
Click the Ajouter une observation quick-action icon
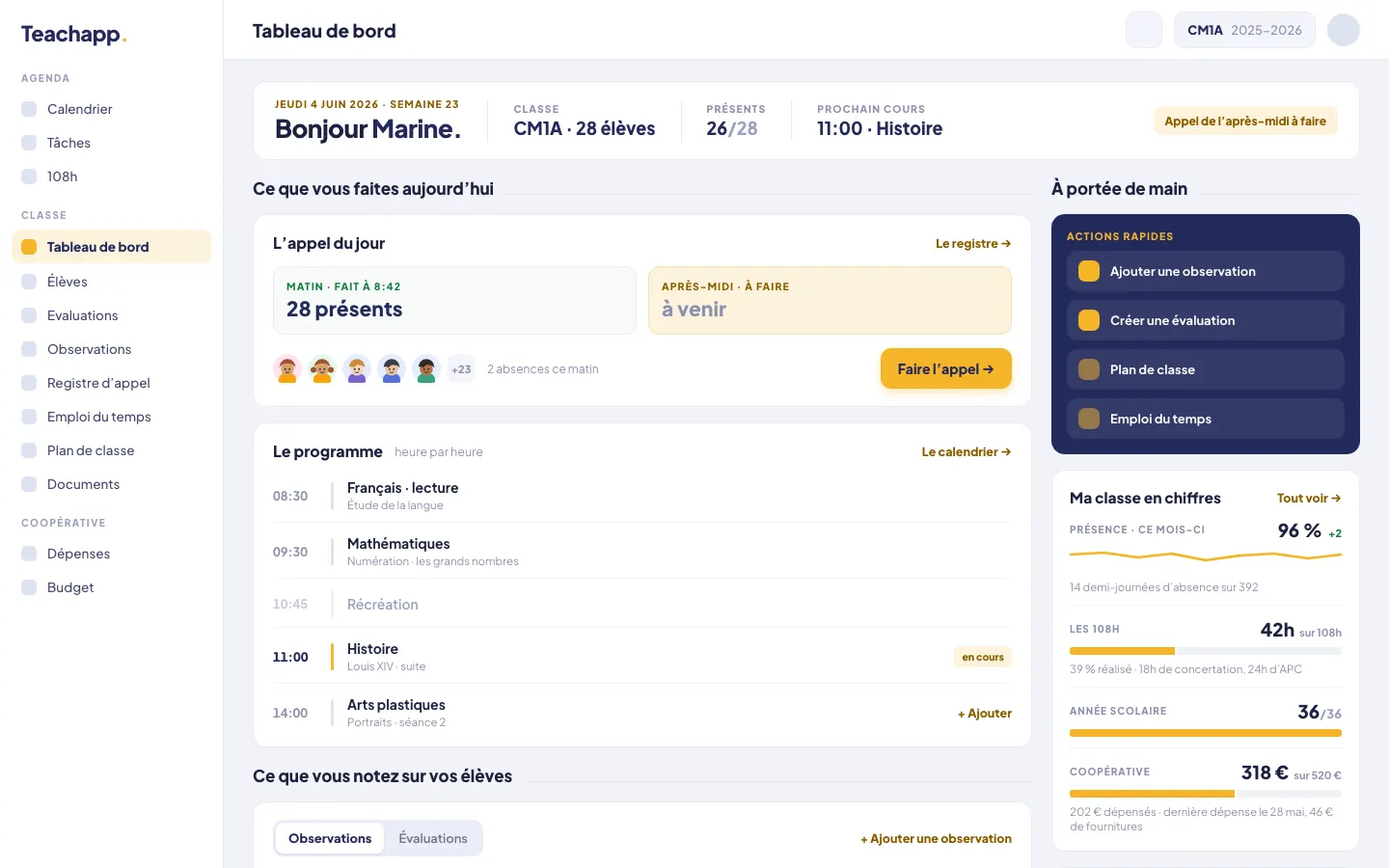[1089, 271]
